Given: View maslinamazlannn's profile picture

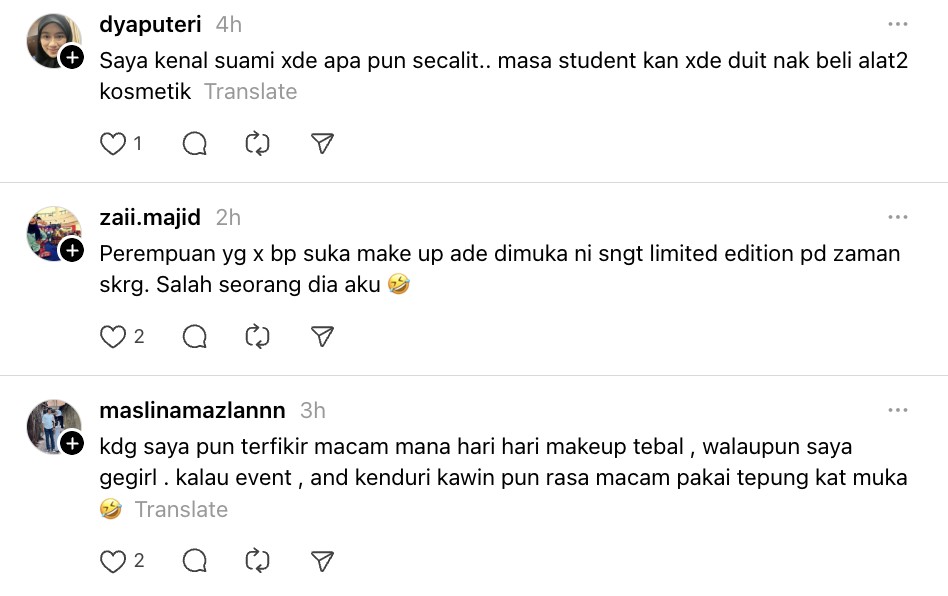Looking at the screenshot, I should 51,425.
